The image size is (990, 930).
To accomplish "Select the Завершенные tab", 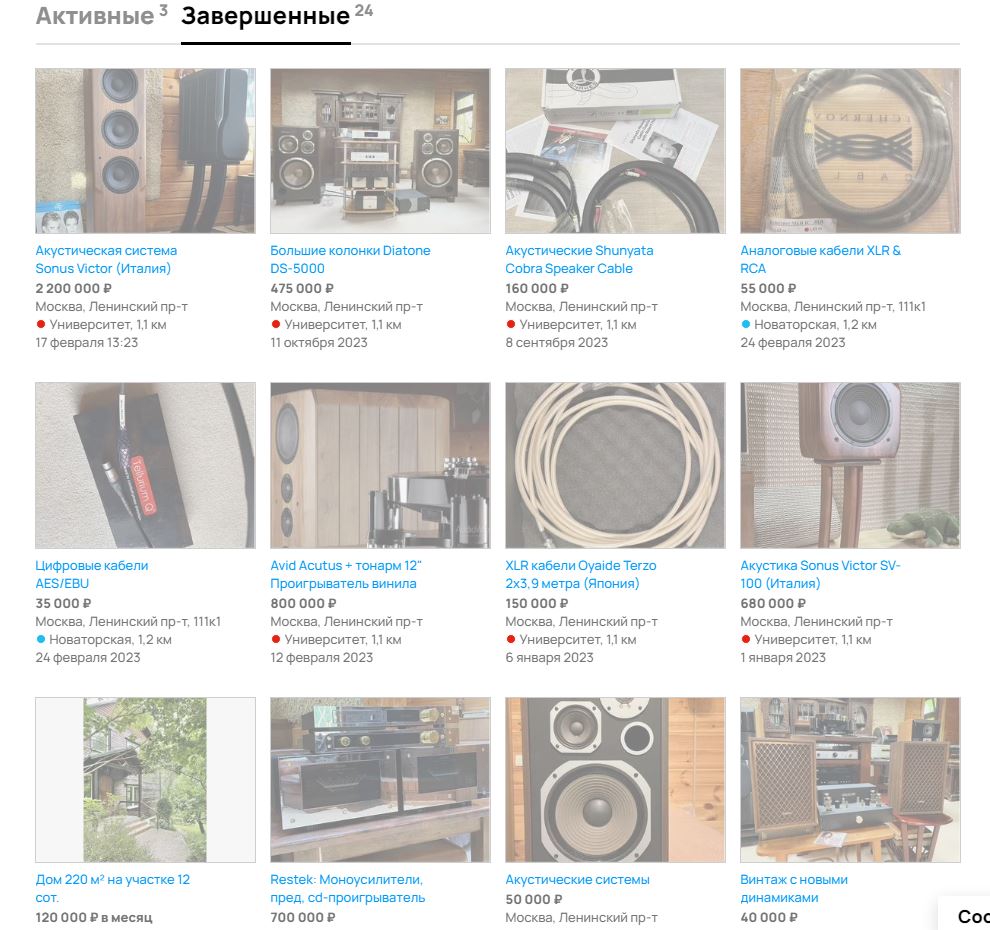I will pos(266,17).
